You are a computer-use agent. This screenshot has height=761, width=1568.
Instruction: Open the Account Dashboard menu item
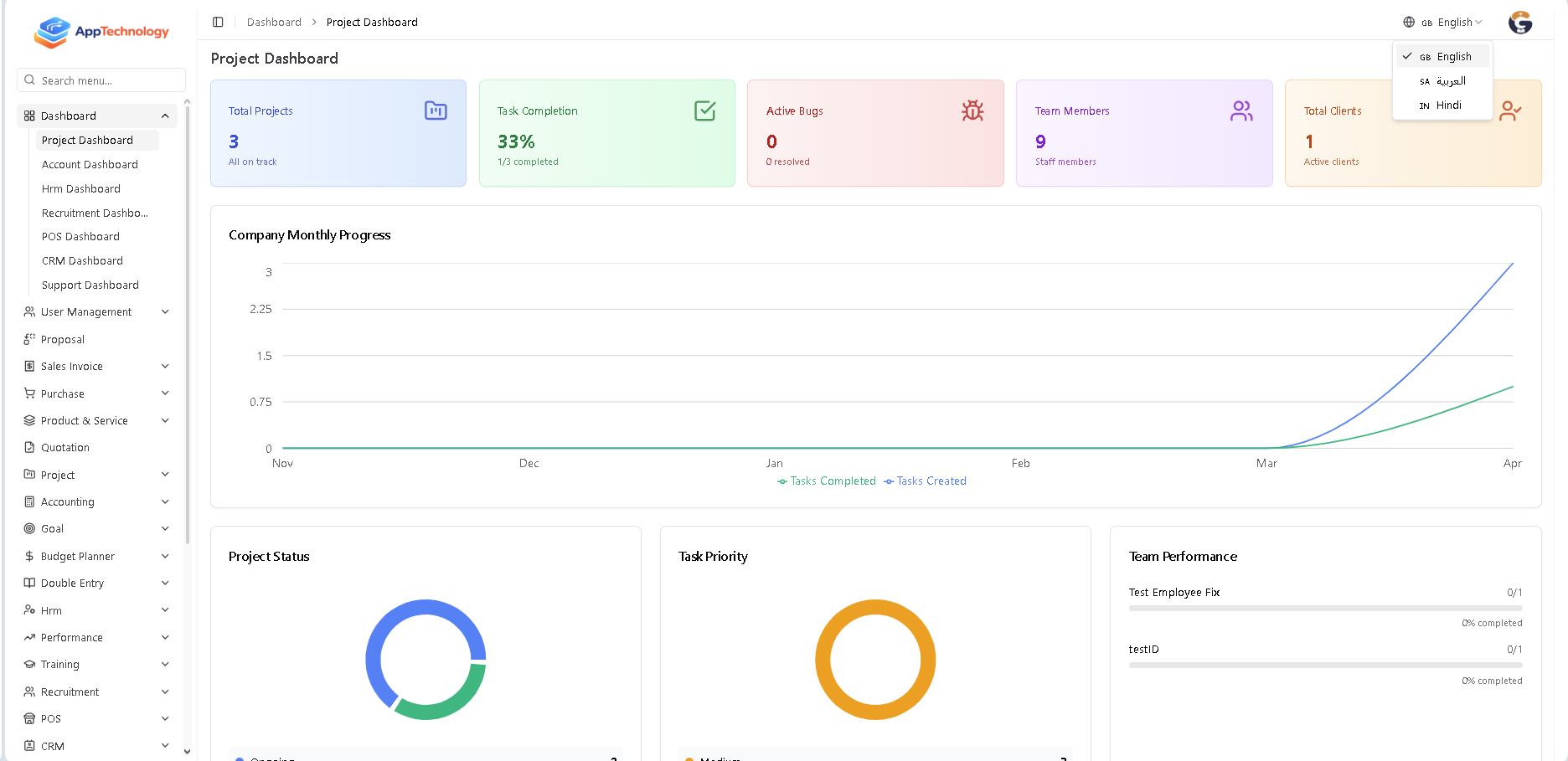click(x=90, y=165)
